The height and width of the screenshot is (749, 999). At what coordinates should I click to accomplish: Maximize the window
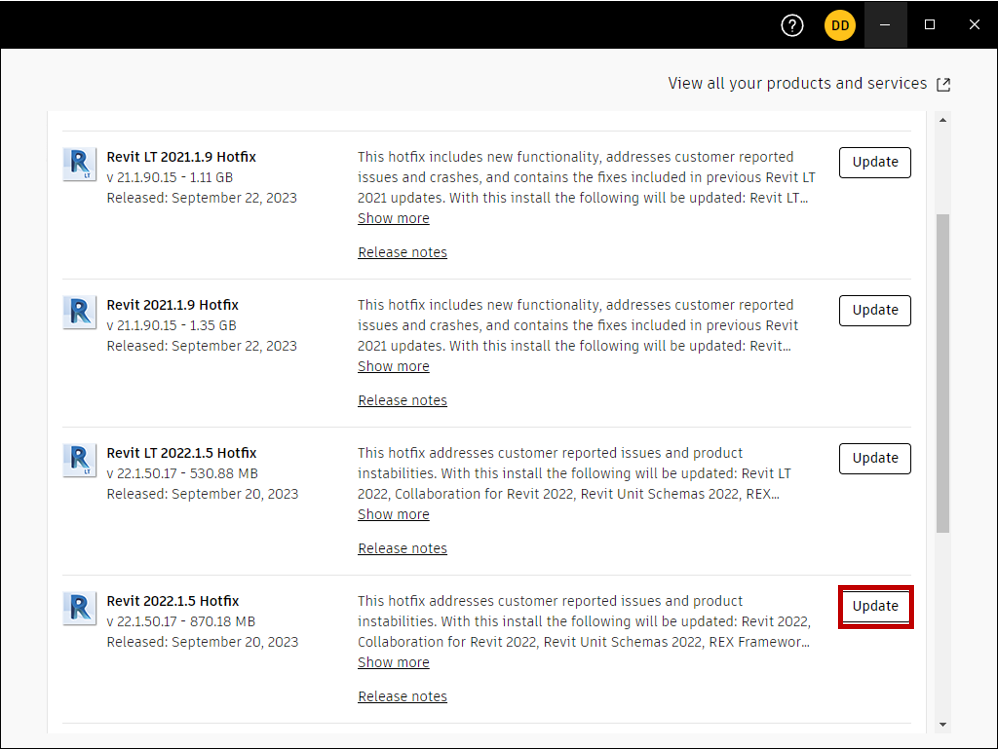tap(930, 25)
